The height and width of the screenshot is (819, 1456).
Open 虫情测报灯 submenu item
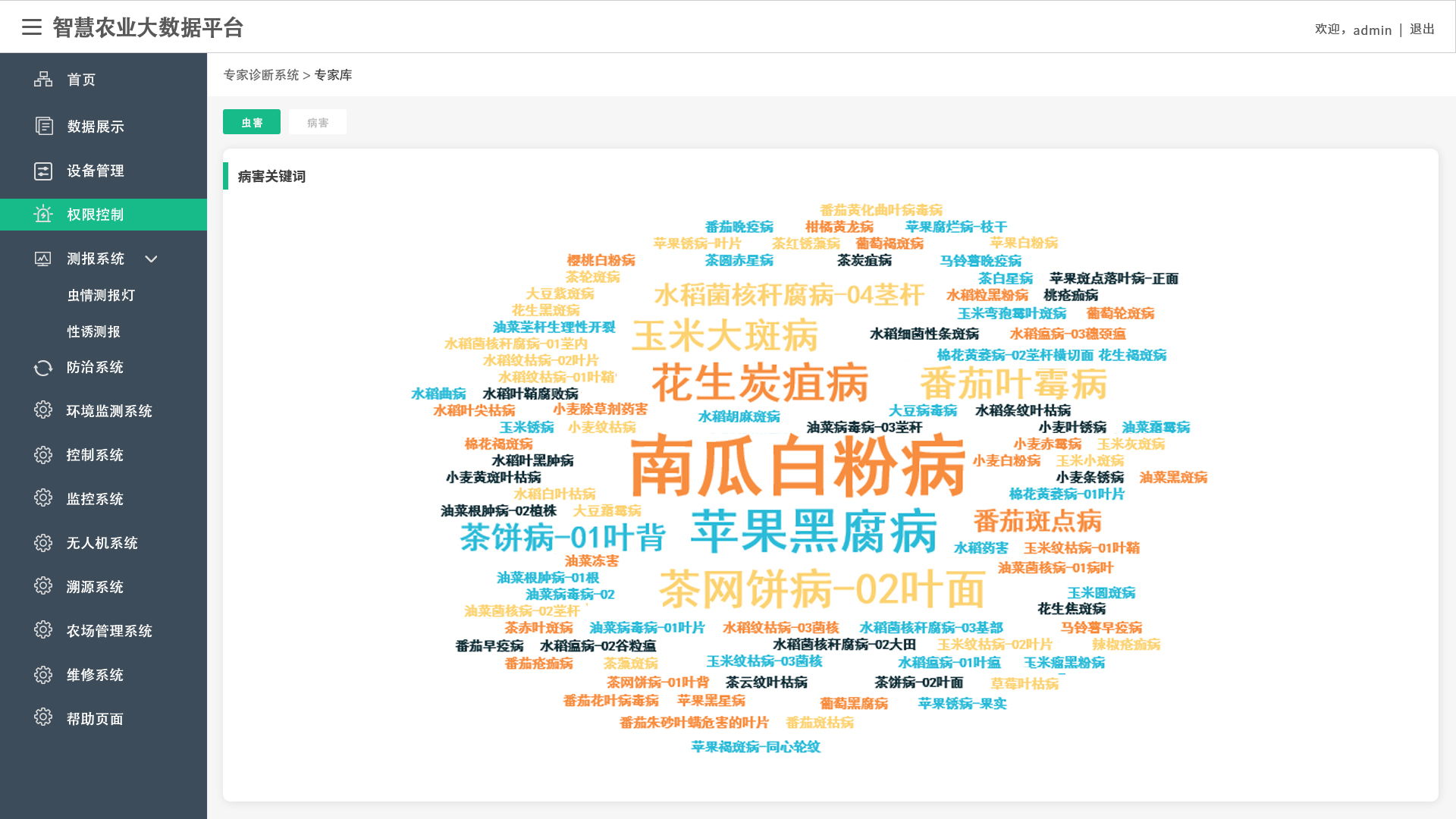101,295
